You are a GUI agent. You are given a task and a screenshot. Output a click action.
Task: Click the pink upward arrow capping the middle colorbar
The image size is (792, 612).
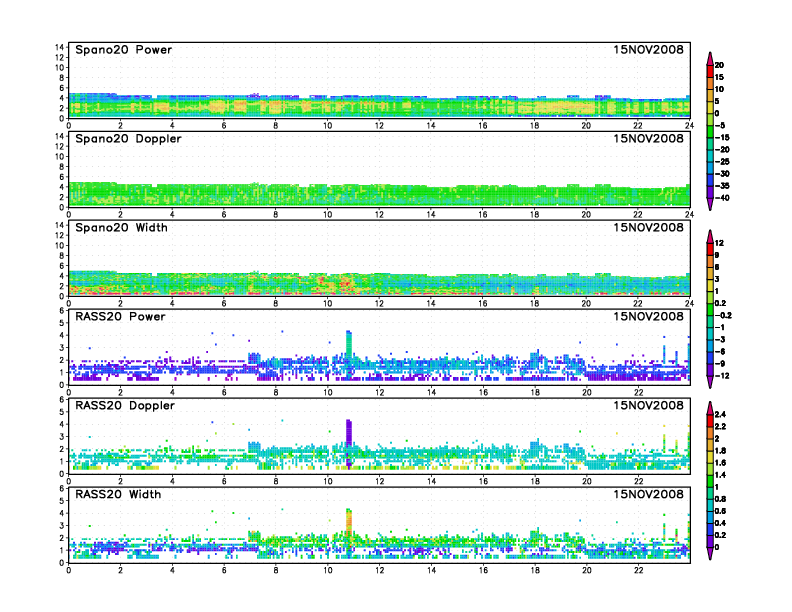pyautogui.click(x=710, y=236)
